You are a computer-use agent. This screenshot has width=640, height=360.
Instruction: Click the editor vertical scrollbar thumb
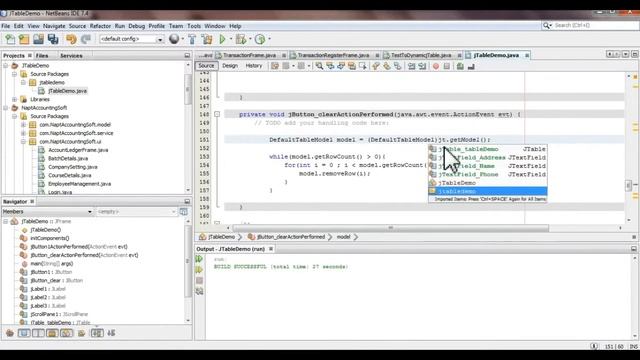(629, 185)
